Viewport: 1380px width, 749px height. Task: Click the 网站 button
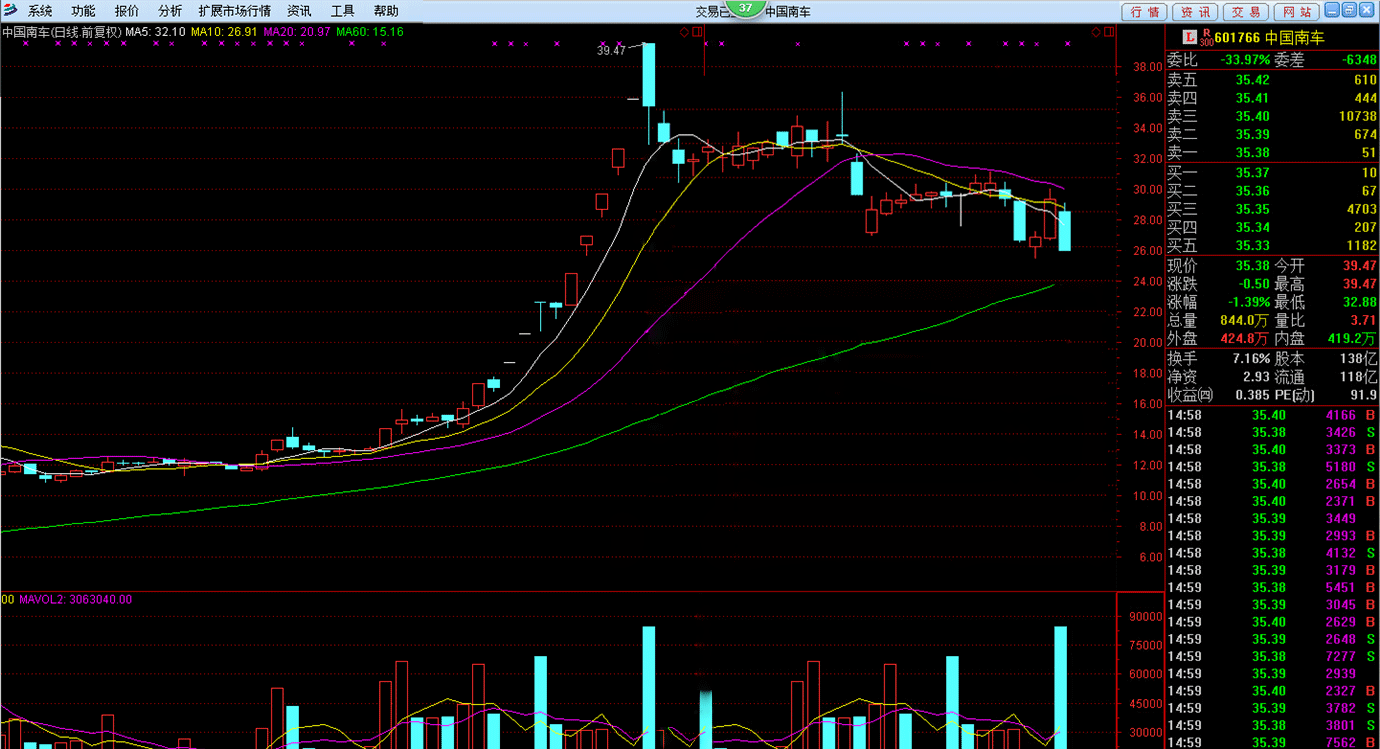pos(1297,12)
